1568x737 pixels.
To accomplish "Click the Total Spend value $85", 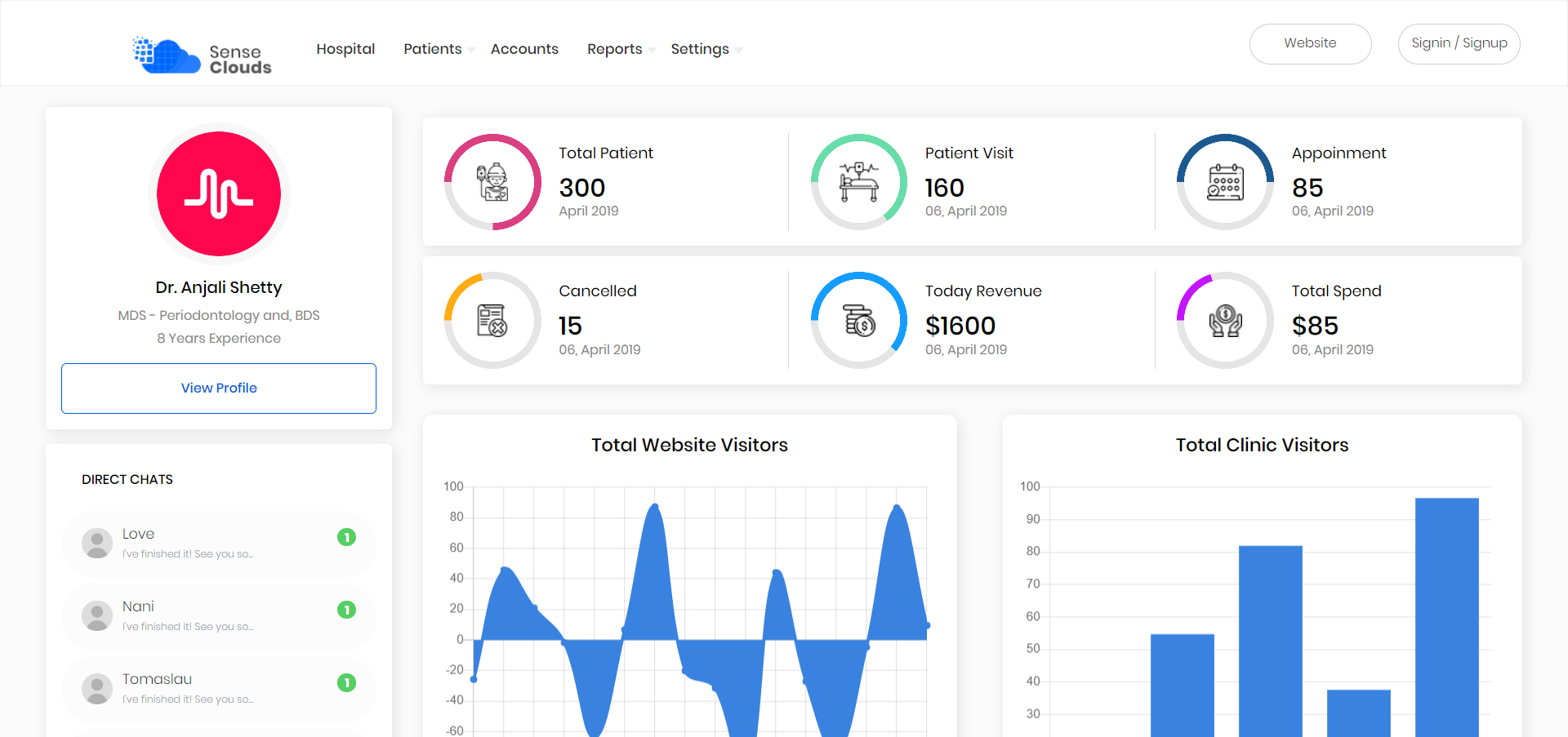I will [1315, 326].
